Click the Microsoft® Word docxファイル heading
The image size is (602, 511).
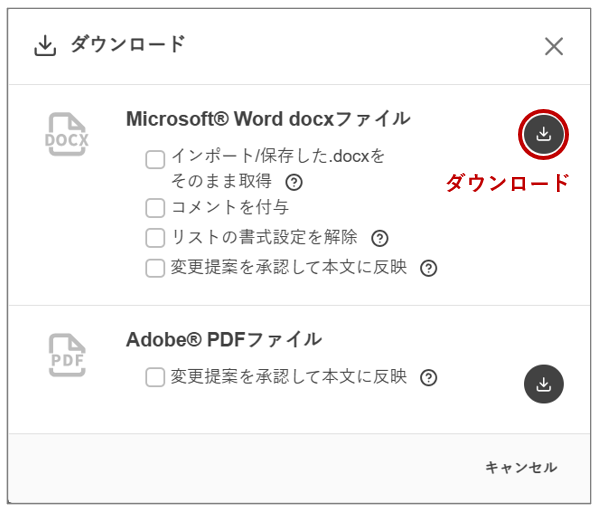[x=268, y=119]
